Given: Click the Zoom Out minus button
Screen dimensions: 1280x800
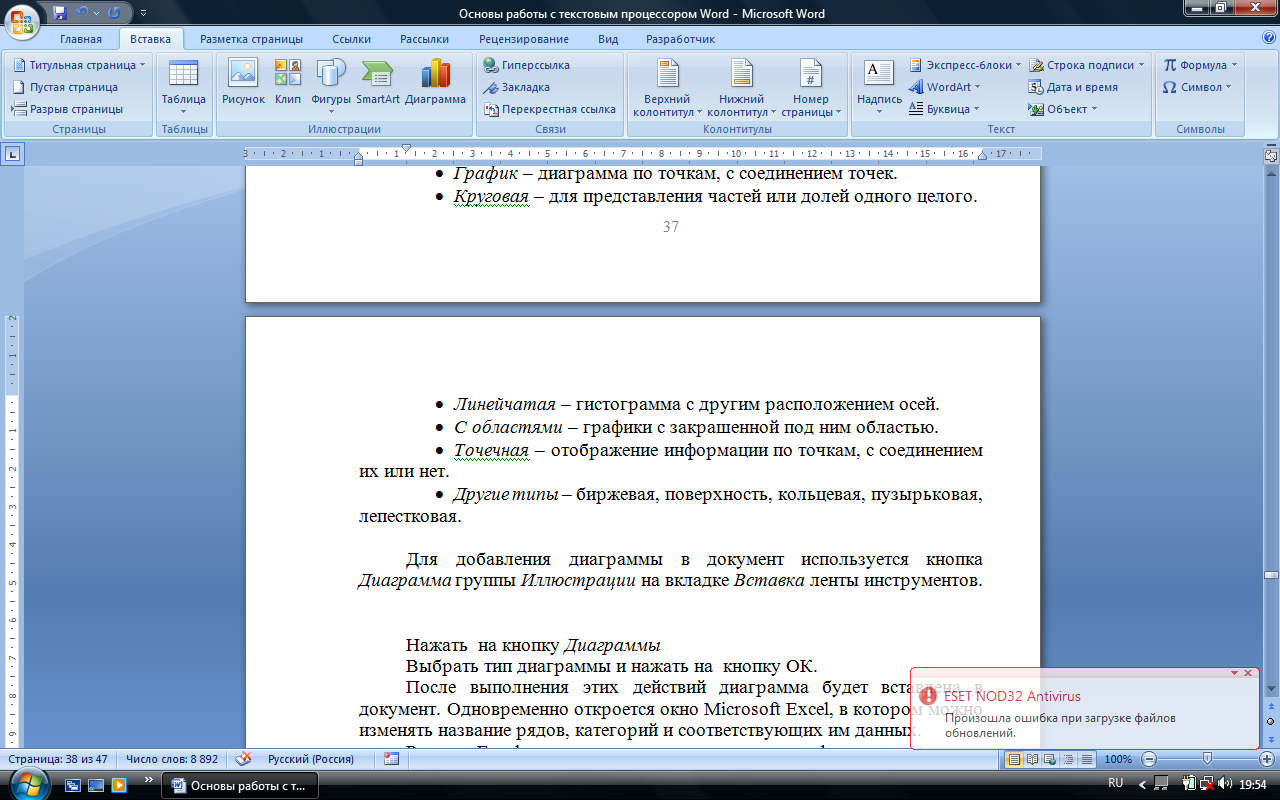Looking at the screenshot, I should tap(1150, 759).
